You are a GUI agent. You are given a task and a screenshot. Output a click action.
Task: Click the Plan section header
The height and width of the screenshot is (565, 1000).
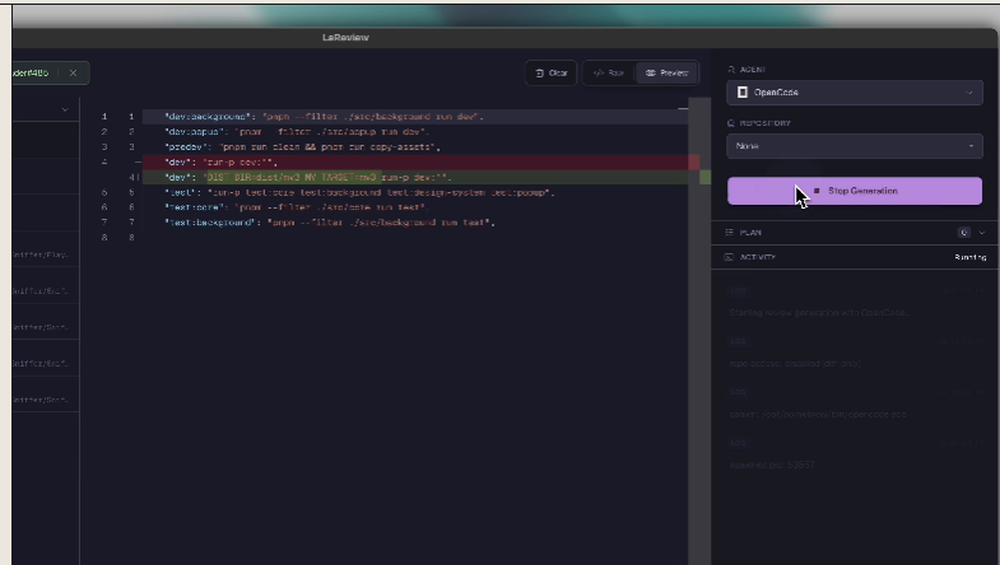[855, 233]
